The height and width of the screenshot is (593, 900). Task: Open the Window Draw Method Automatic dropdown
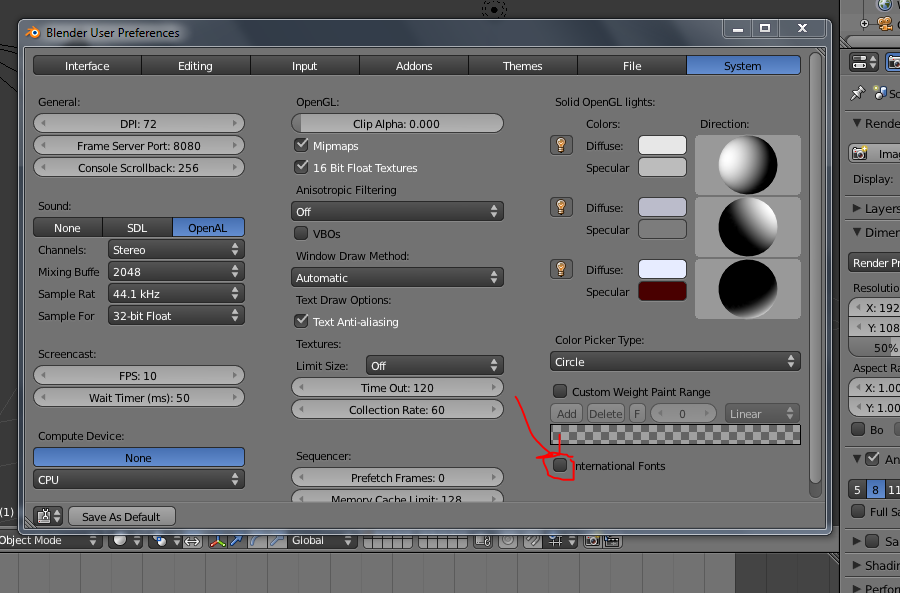coord(397,277)
